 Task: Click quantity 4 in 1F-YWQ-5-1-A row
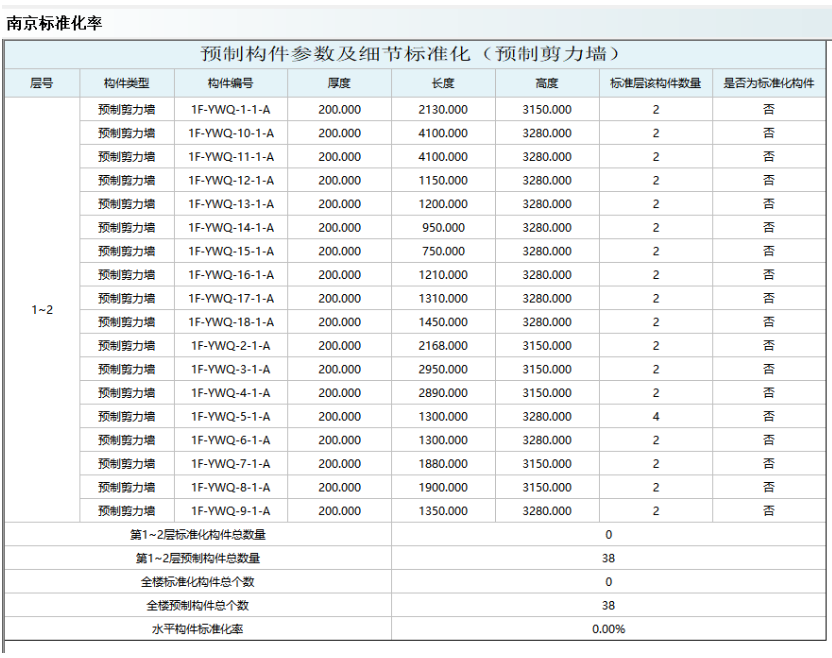pyautogui.click(x=656, y=417)
